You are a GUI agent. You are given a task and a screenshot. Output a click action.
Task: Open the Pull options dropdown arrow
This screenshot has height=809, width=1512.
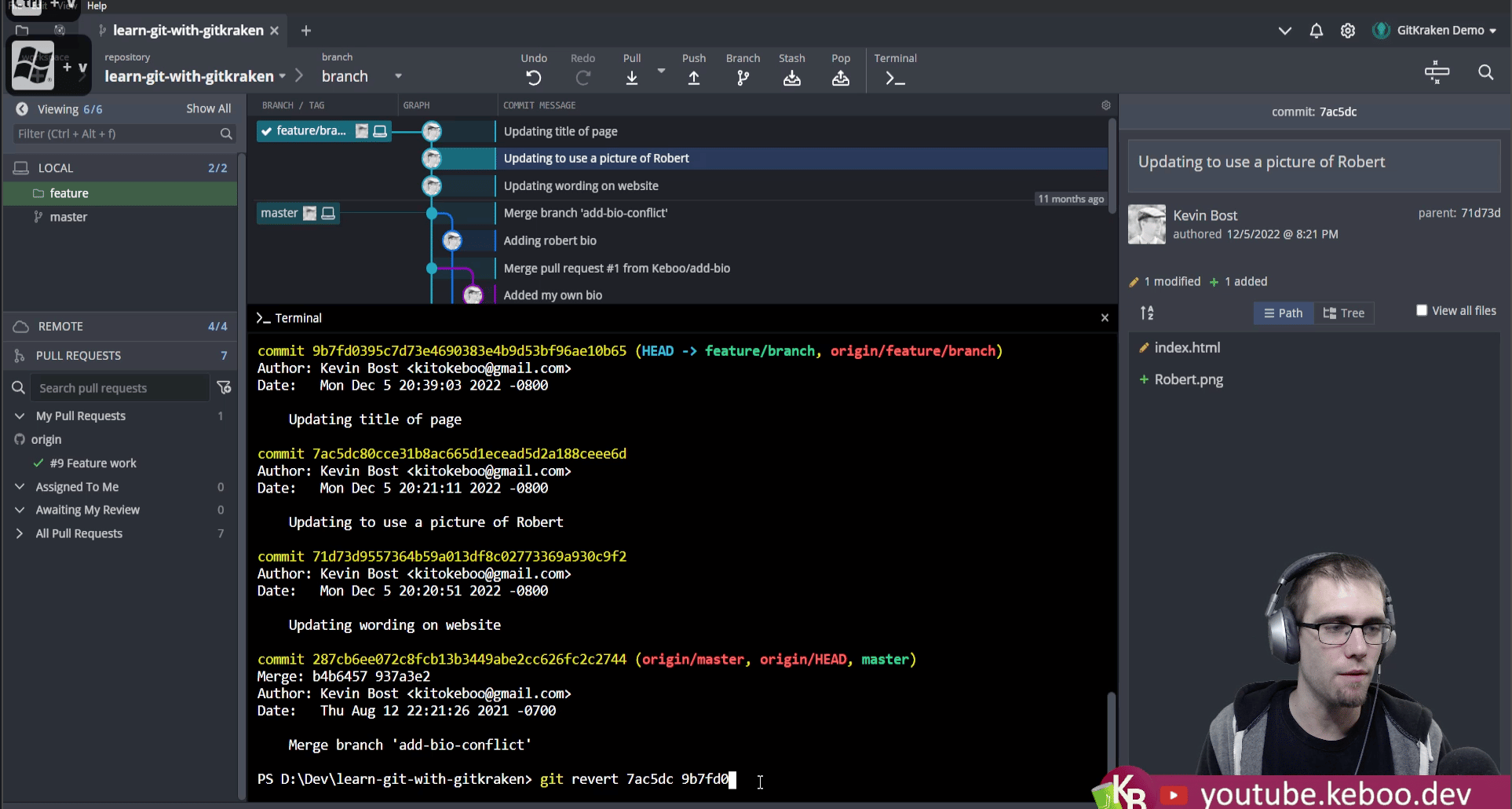pos(661,71)
